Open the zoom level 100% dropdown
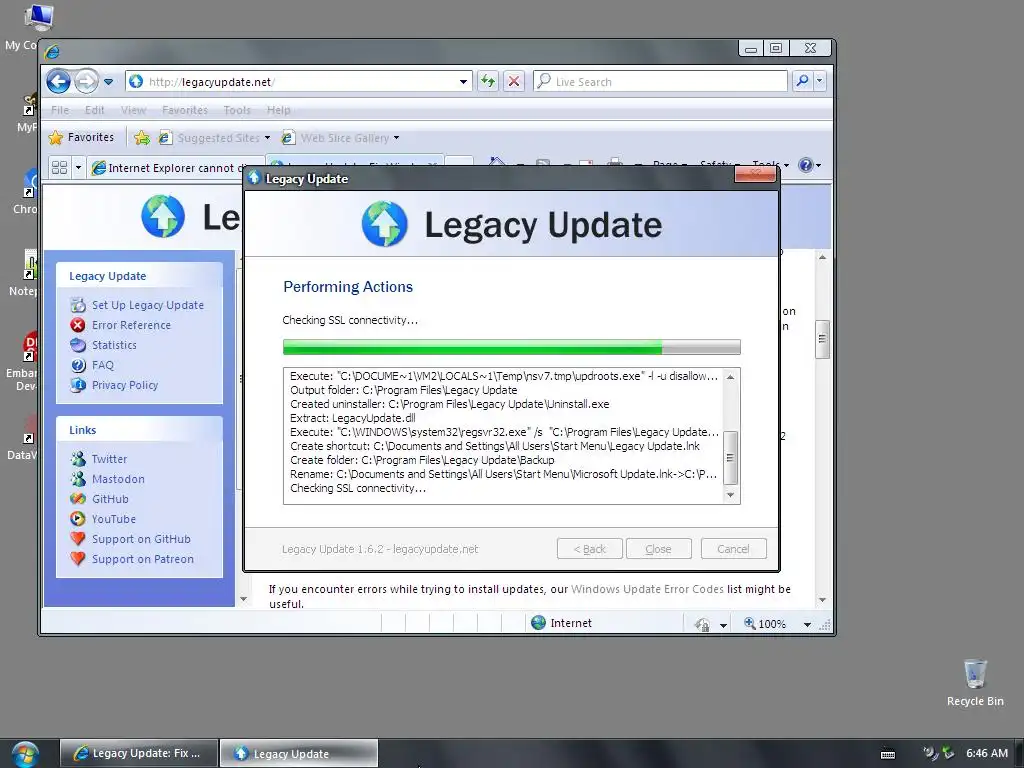The width and height of the screenshot is (1024, 768). coord(807,624)
